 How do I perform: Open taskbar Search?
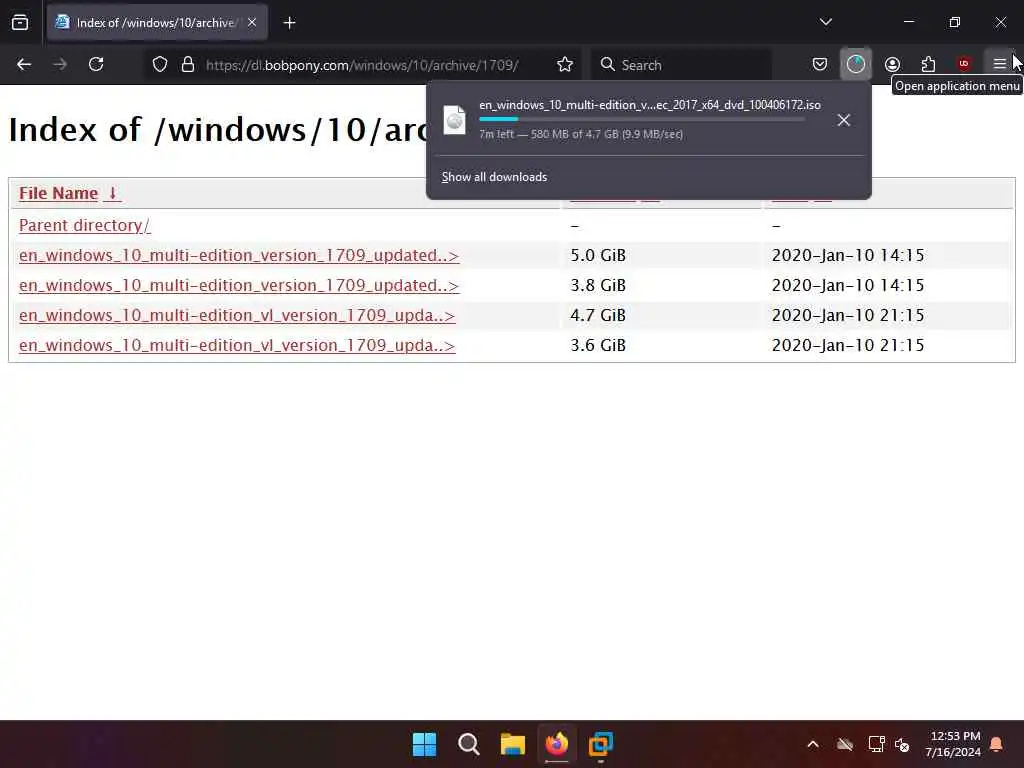click(468, 744)
